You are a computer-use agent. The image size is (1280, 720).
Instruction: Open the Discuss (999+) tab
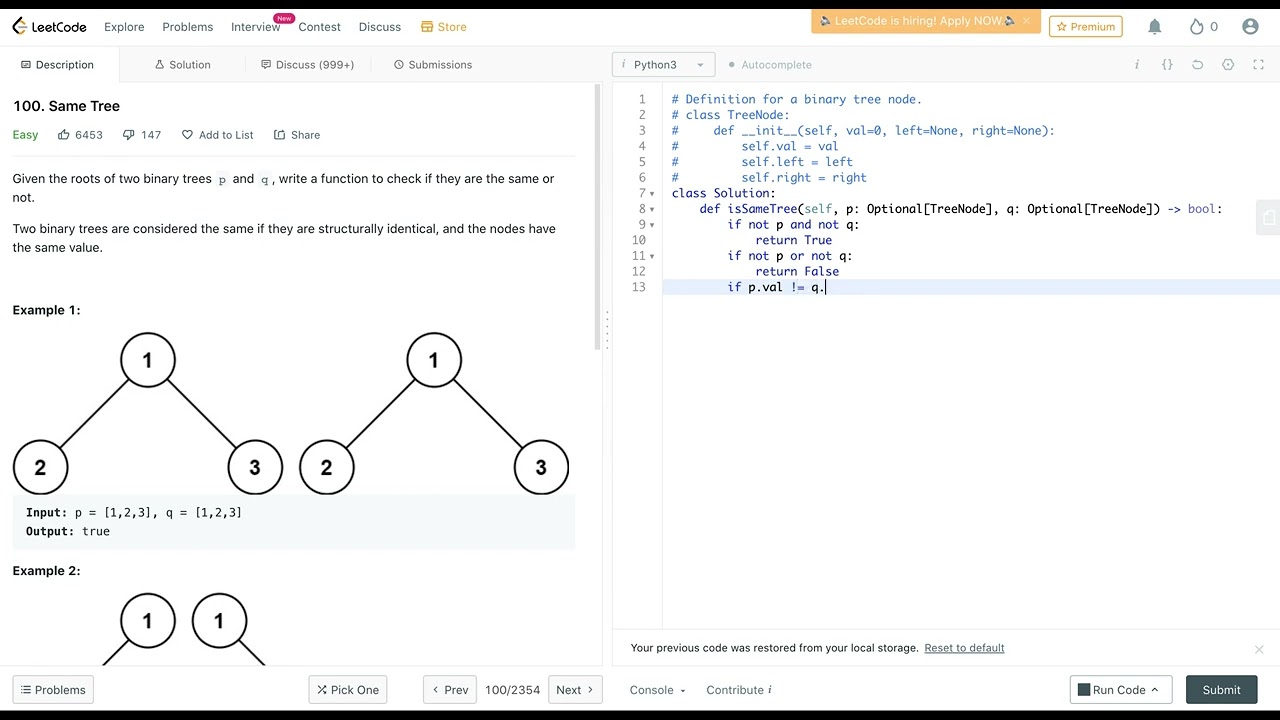click(x=307, y=65)
